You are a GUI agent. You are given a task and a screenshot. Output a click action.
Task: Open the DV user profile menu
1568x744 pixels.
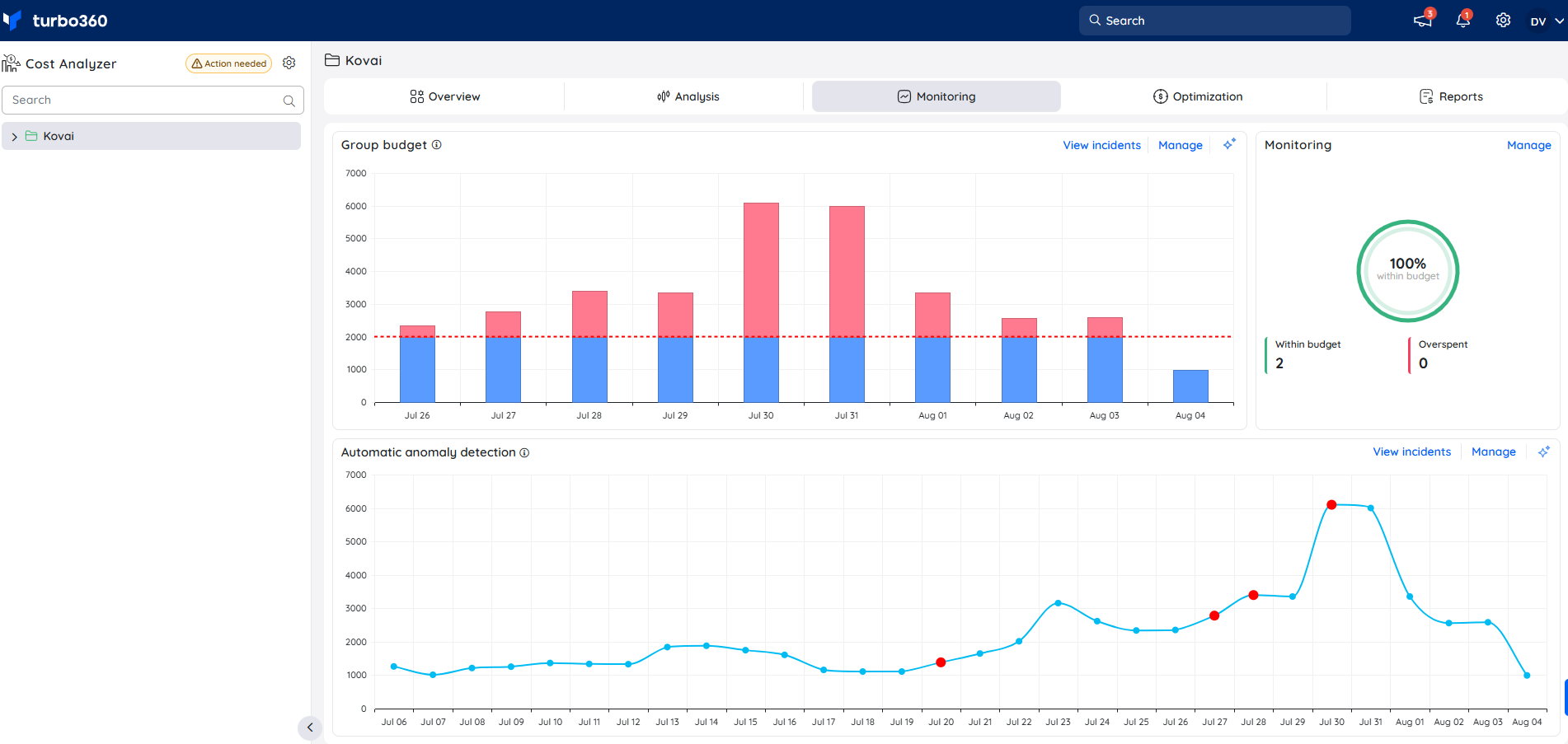click(x=1547, y=21)
